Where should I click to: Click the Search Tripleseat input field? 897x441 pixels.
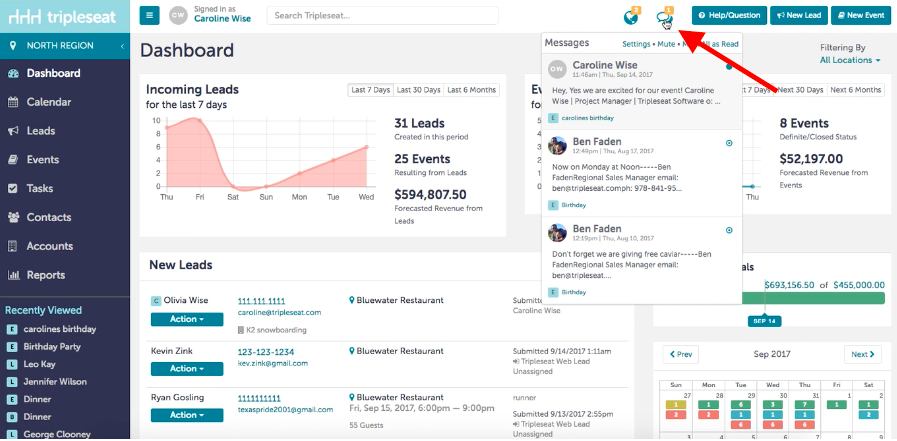point(383,15)
